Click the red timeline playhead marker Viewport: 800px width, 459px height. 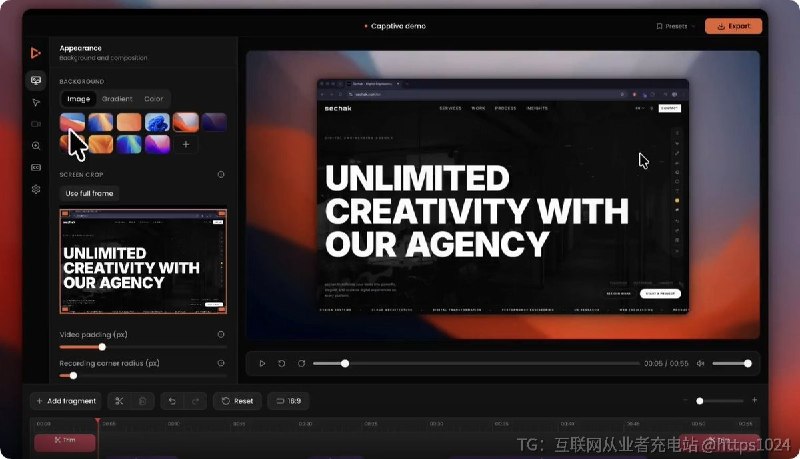(x=97, y=421)
